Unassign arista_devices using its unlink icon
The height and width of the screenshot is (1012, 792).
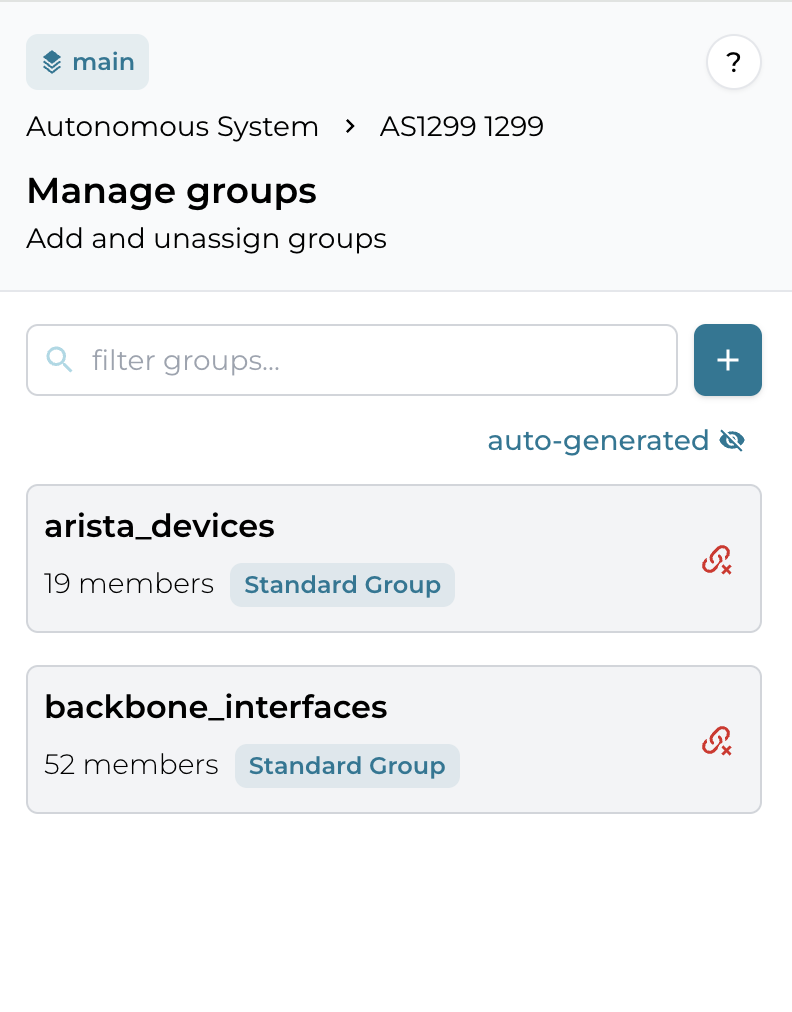[x=716, y=560]
